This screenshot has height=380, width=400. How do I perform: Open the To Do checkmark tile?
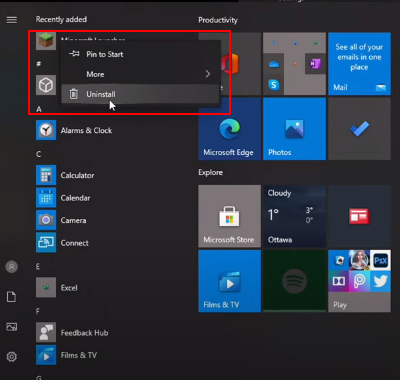point(359,129)
